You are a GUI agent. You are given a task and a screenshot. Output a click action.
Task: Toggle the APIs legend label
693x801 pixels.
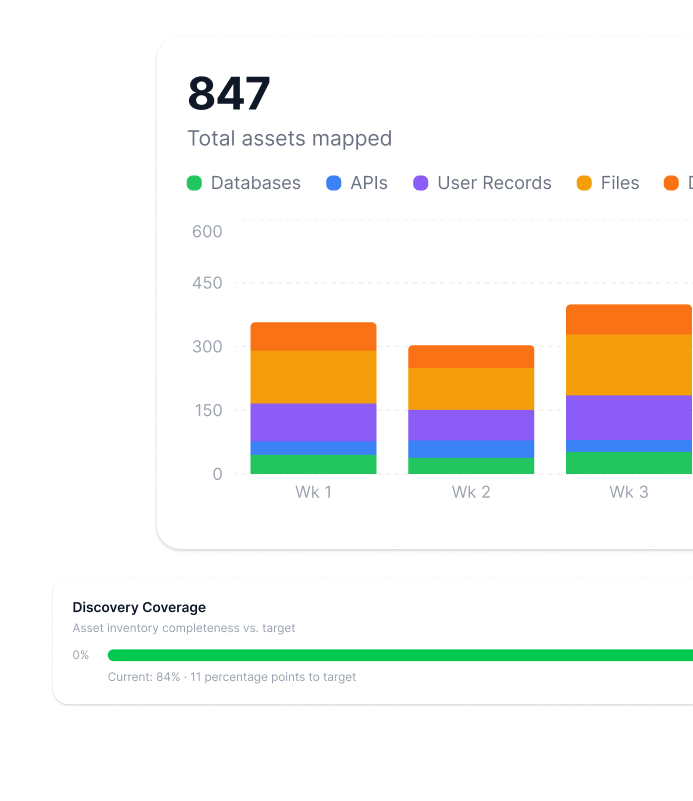(369, 183)
